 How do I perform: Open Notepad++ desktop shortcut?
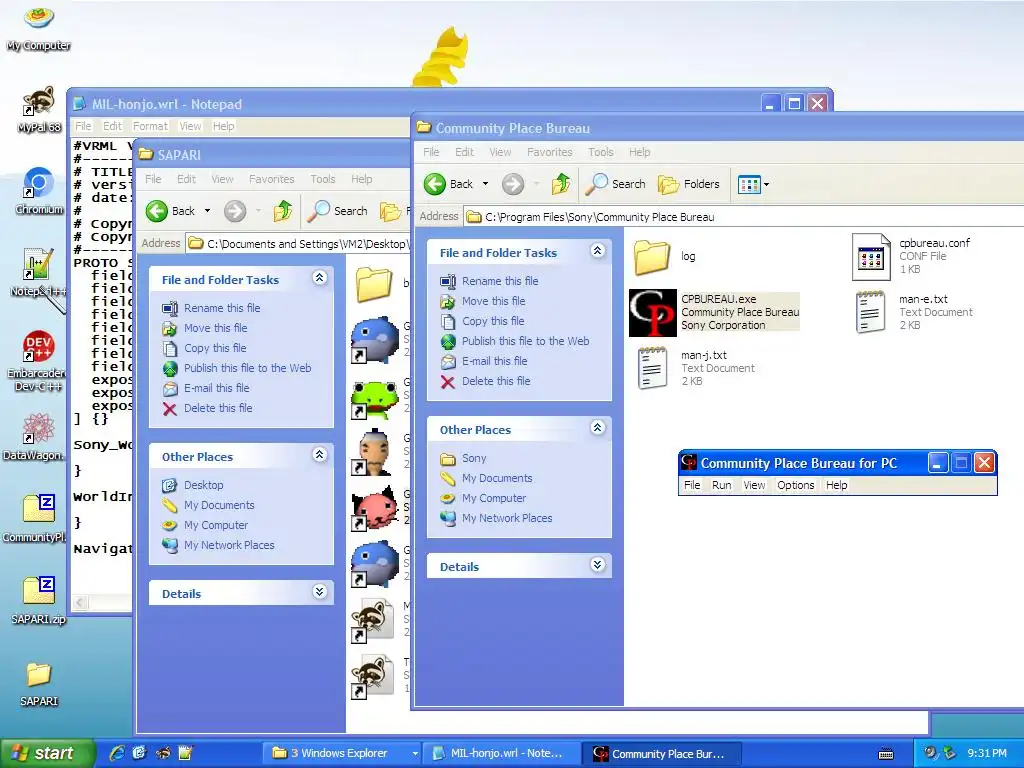pyautogui.click(x=39, y=273)
